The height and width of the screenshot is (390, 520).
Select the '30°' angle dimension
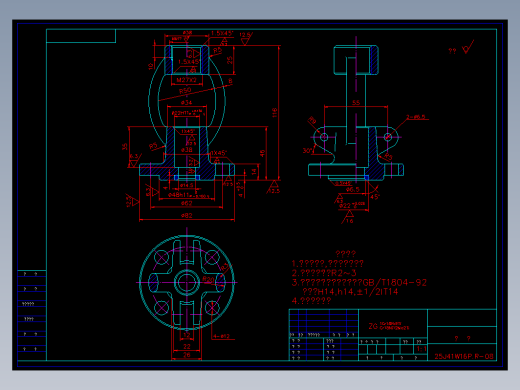click(307, 151)
